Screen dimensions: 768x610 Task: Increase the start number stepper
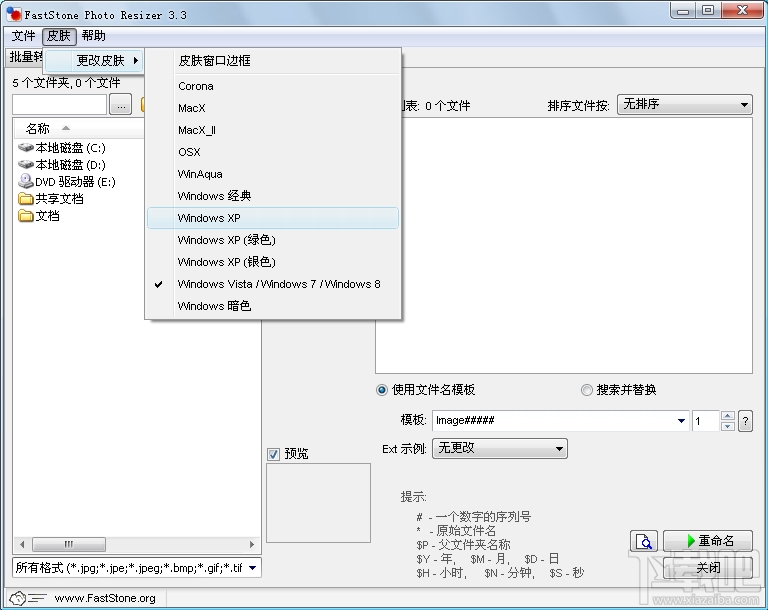[x=728, y=416]
